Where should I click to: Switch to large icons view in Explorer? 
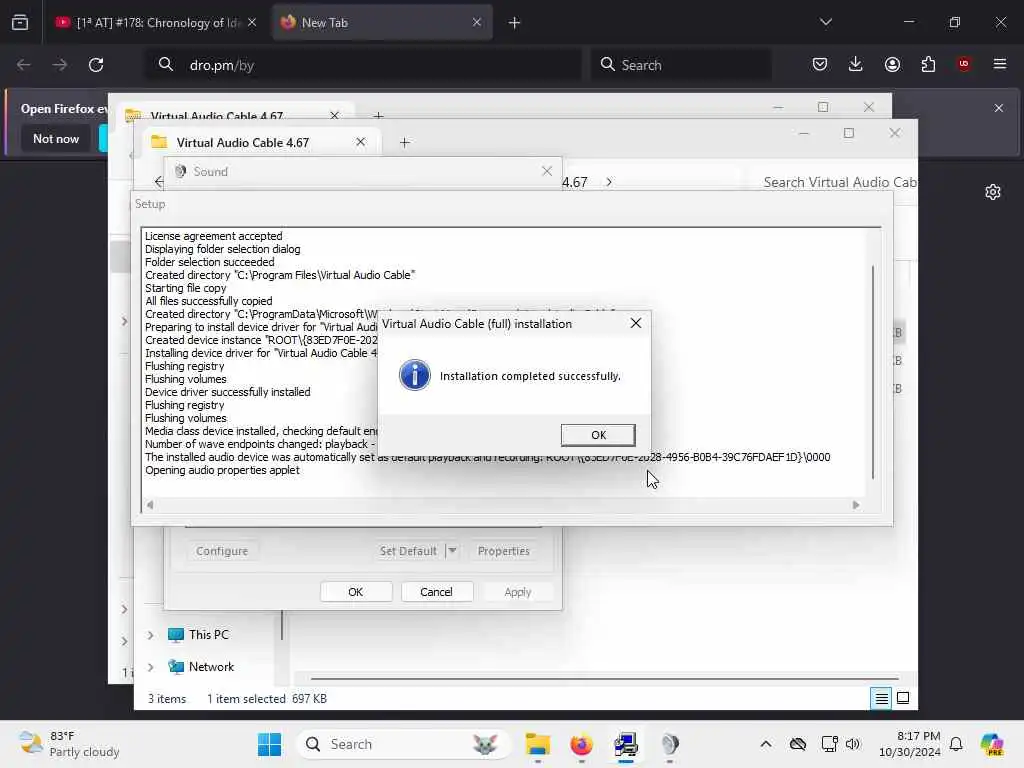click(x=903, y=699)
